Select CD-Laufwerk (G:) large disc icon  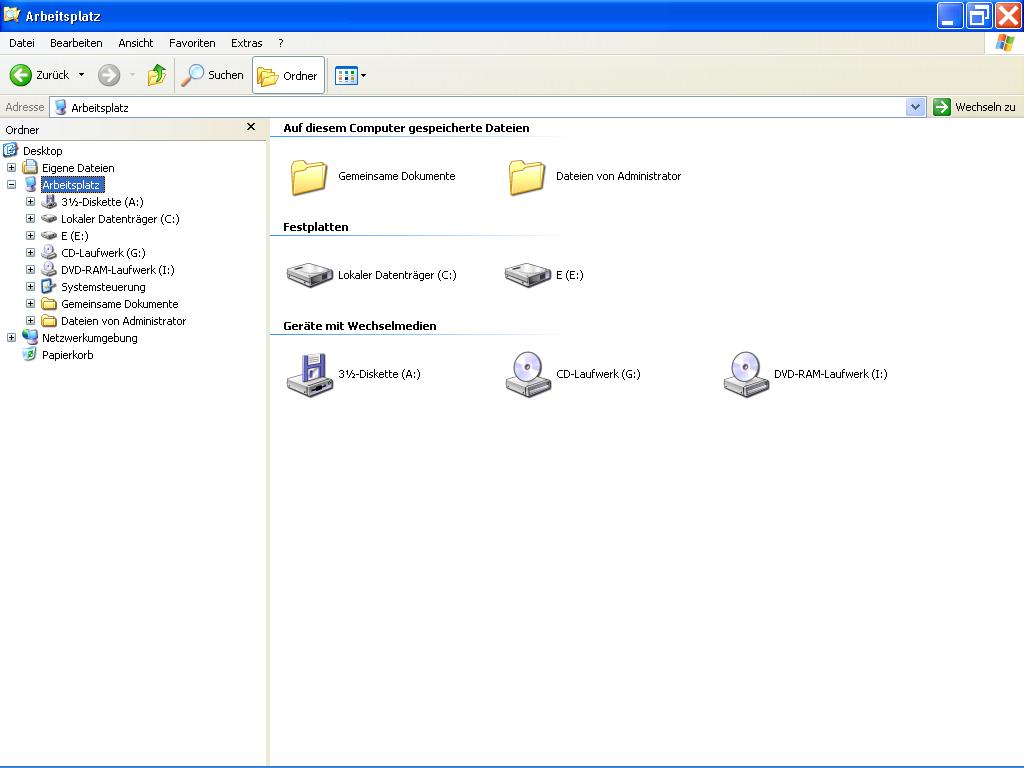point(528,375)
